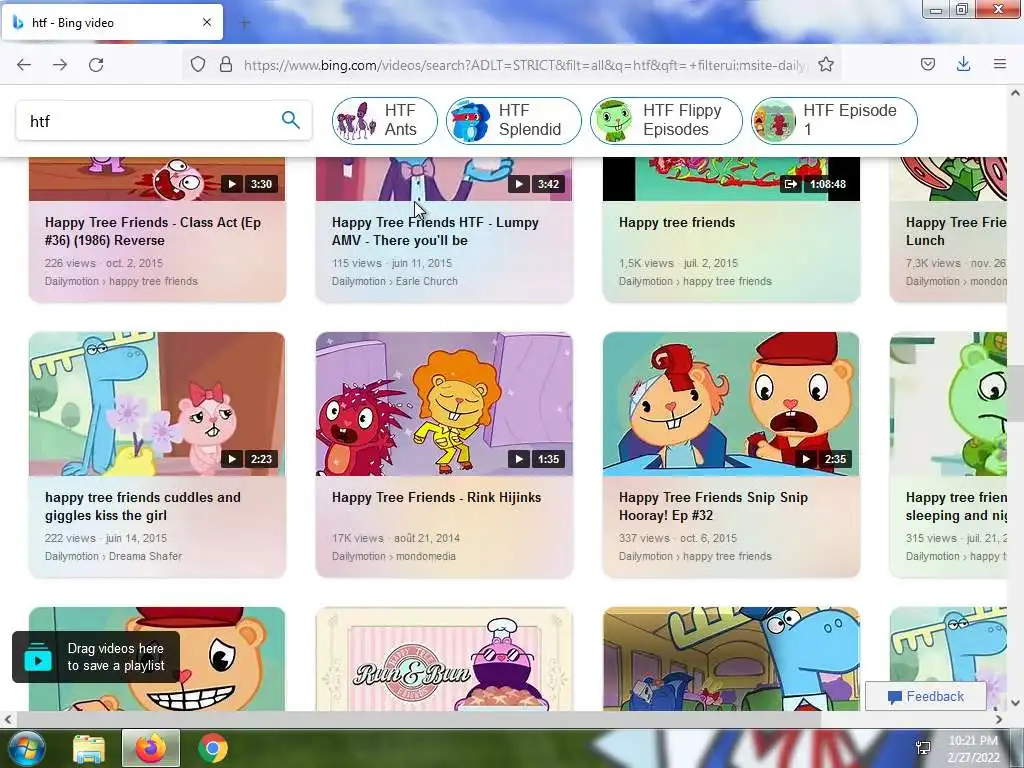
Task: Save page to Pocket
Action: click(x=927, y=64)
